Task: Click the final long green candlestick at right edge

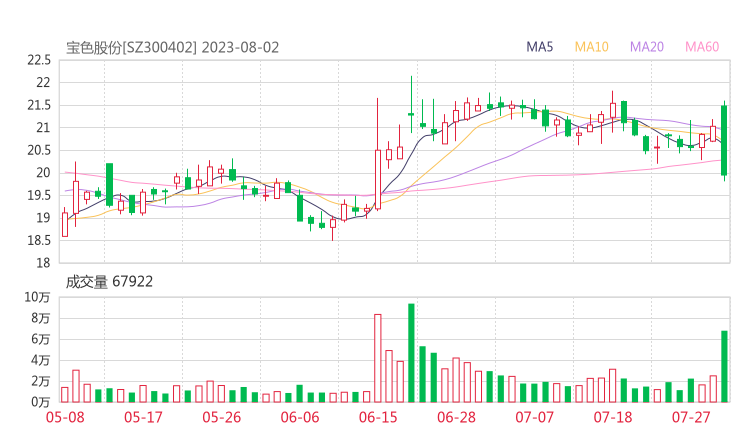Action: tap(724, 141)
